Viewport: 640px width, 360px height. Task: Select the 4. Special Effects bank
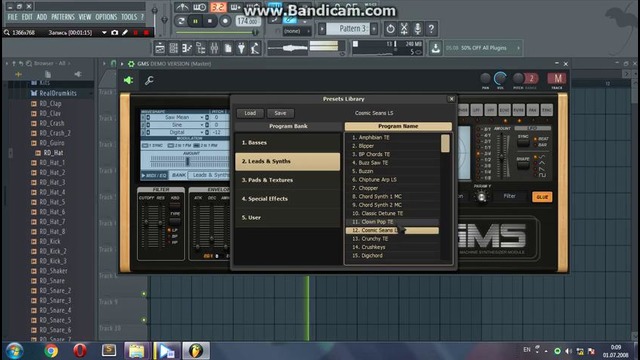point(287,199)
